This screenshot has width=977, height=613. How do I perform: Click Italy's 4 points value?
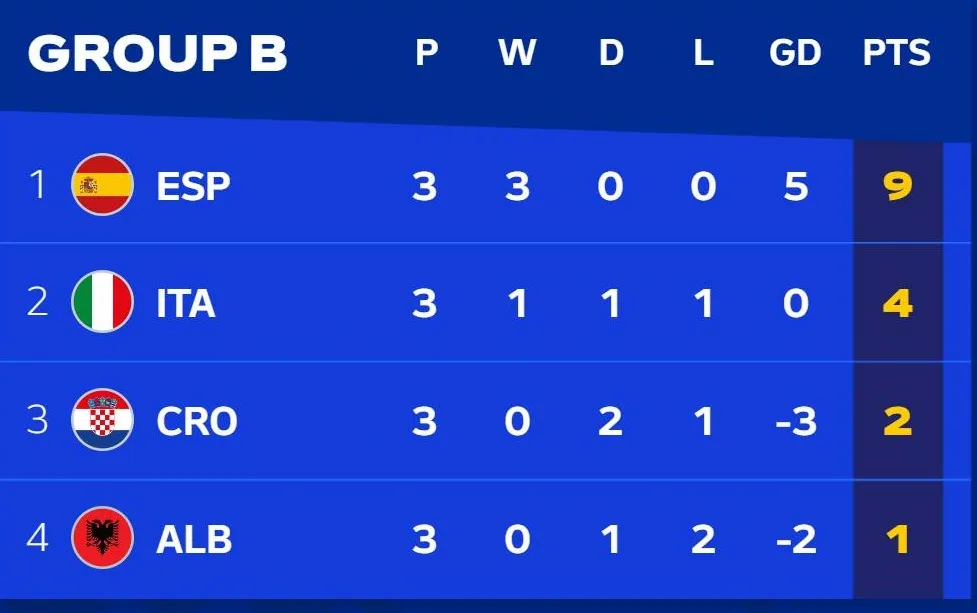click(x=897, y=303)
